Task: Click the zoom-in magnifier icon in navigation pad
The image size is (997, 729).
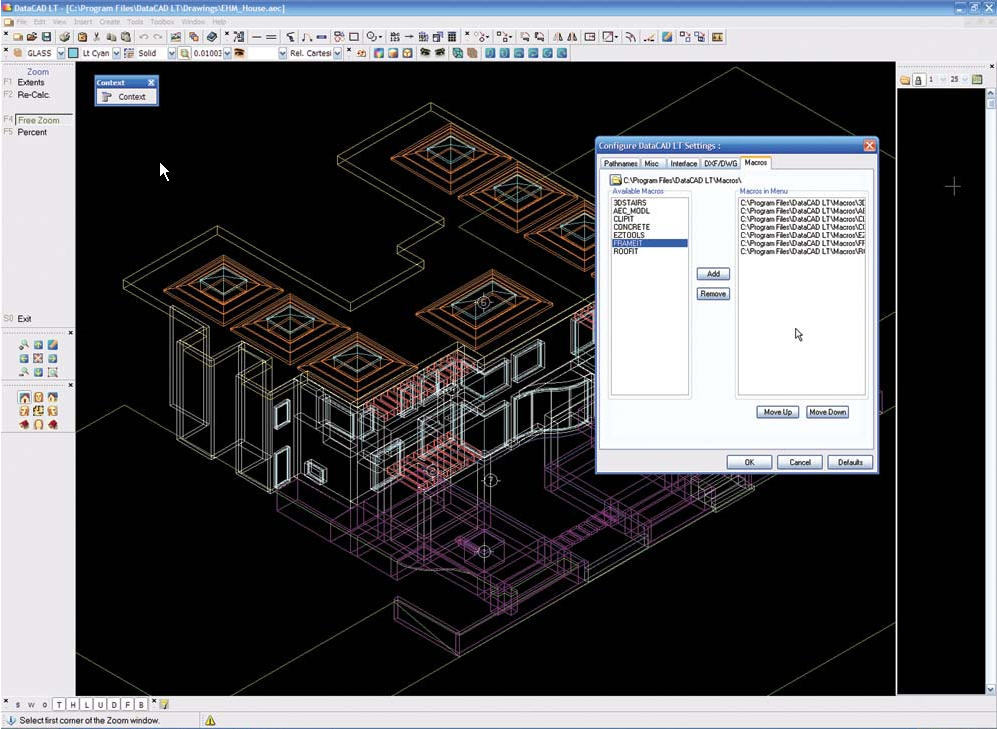Action: 24,345
